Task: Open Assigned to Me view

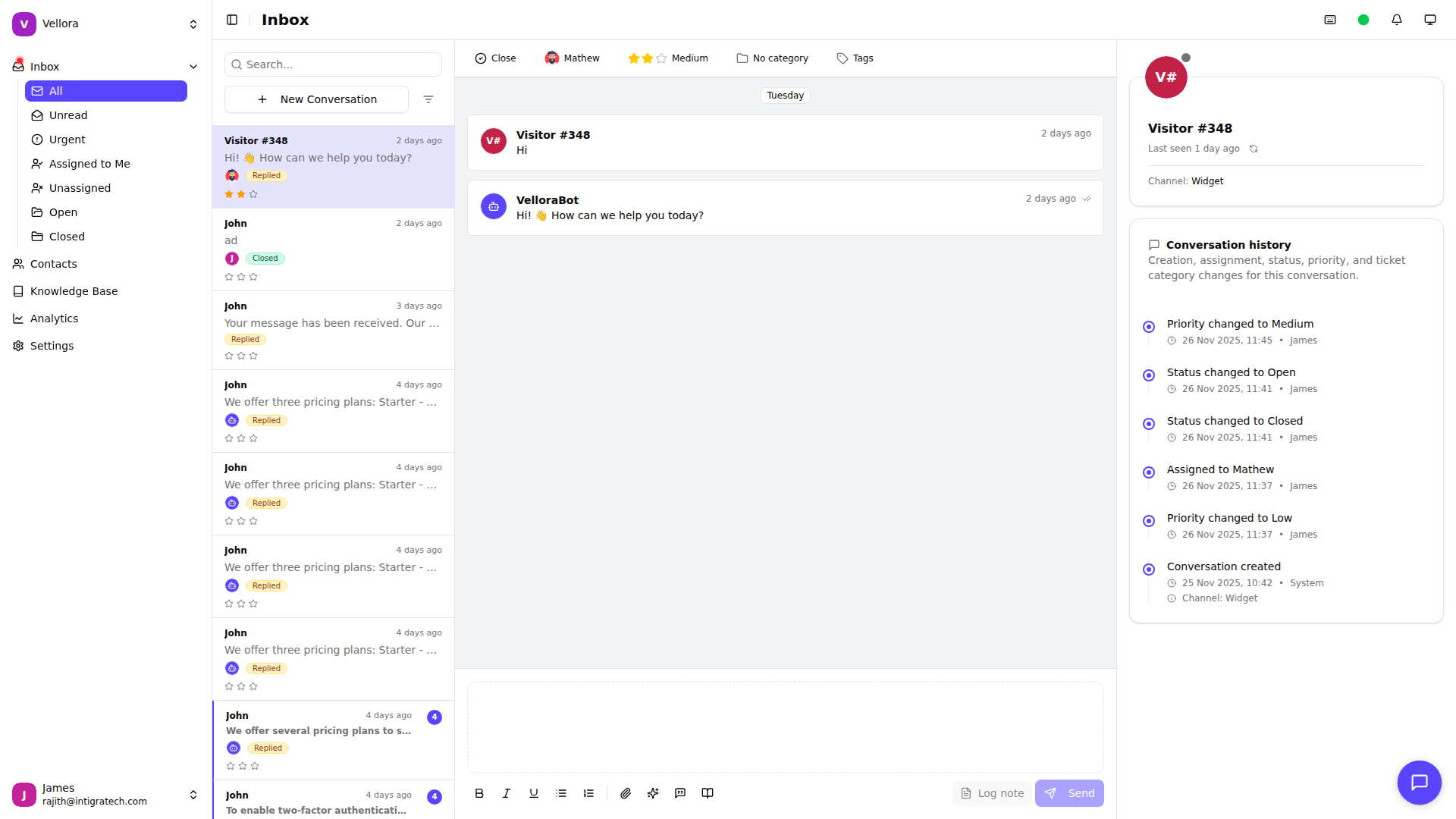Action: click(x=106, y=164)
